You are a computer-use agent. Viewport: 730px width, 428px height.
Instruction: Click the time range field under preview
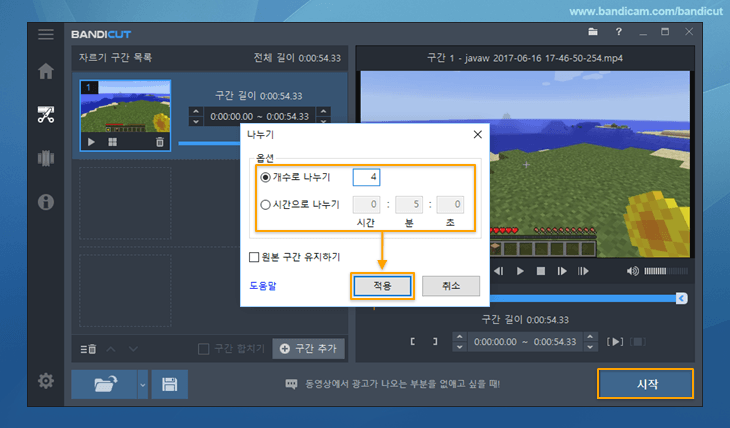525,342
